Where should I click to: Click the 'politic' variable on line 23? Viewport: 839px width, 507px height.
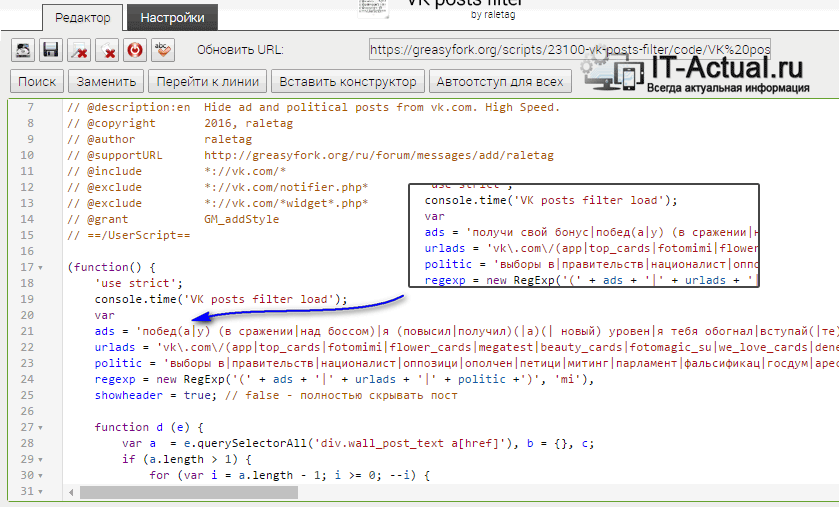tap(118, 363)
